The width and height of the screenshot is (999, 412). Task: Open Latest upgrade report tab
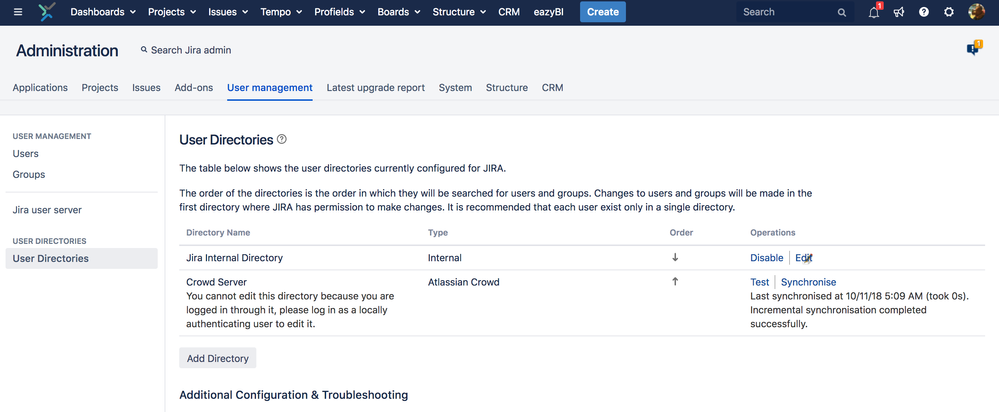[x=376, y=88]
